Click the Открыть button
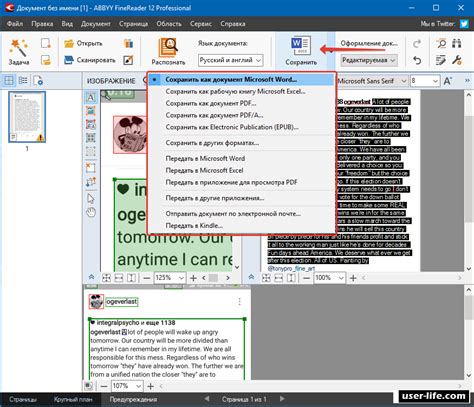This screenshot has width=474, height=407. [83, 43]
